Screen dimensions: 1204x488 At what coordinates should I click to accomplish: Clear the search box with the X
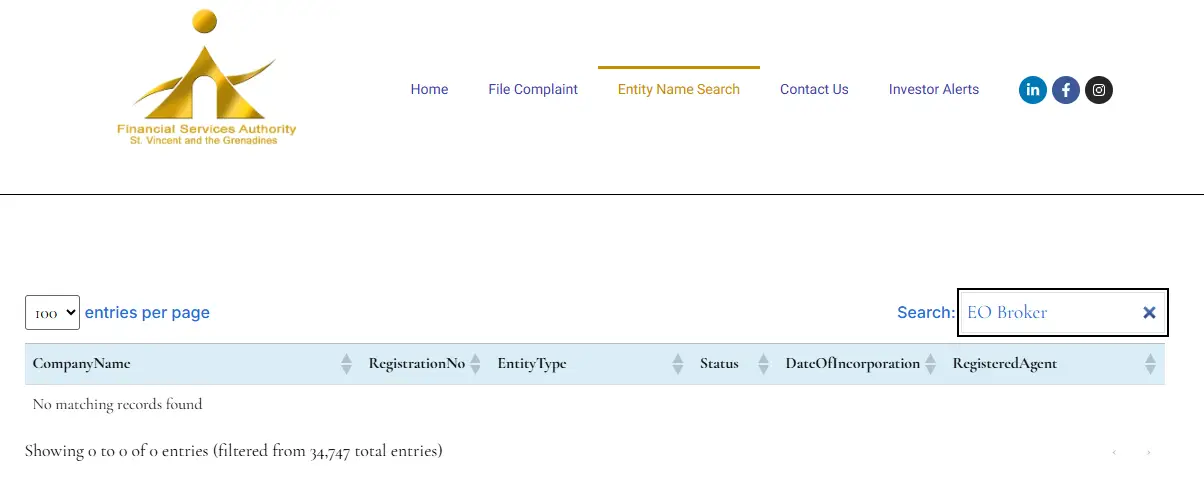[1149, 313]
